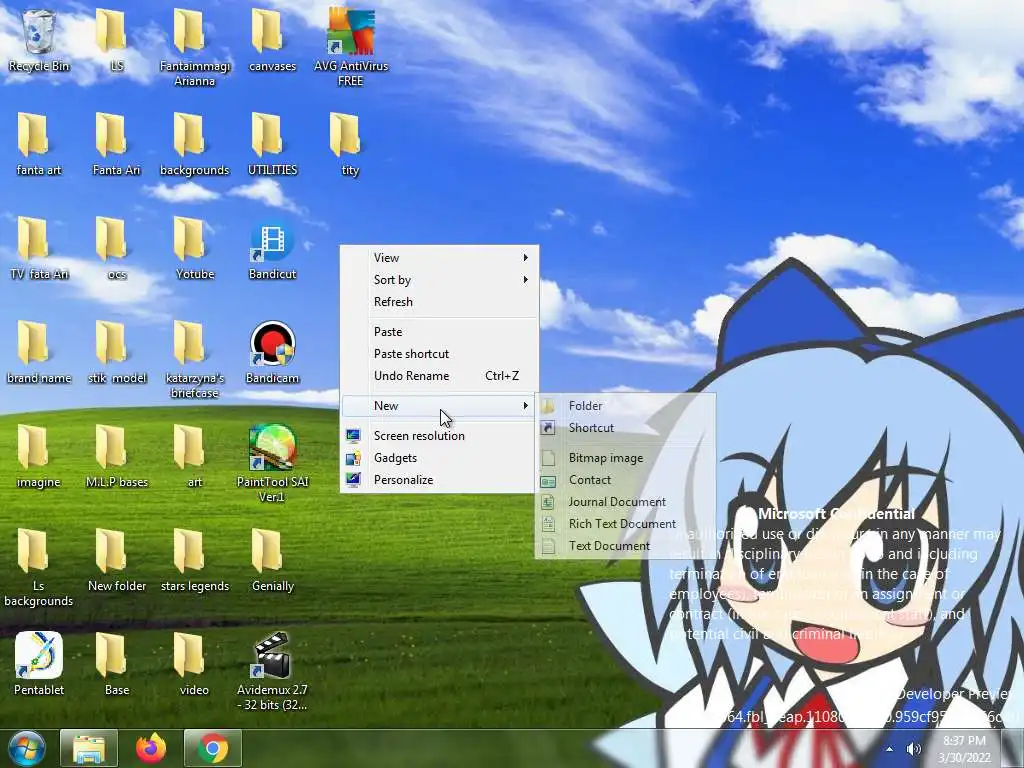Select the backgrounds folder

(x=195, y=144)
